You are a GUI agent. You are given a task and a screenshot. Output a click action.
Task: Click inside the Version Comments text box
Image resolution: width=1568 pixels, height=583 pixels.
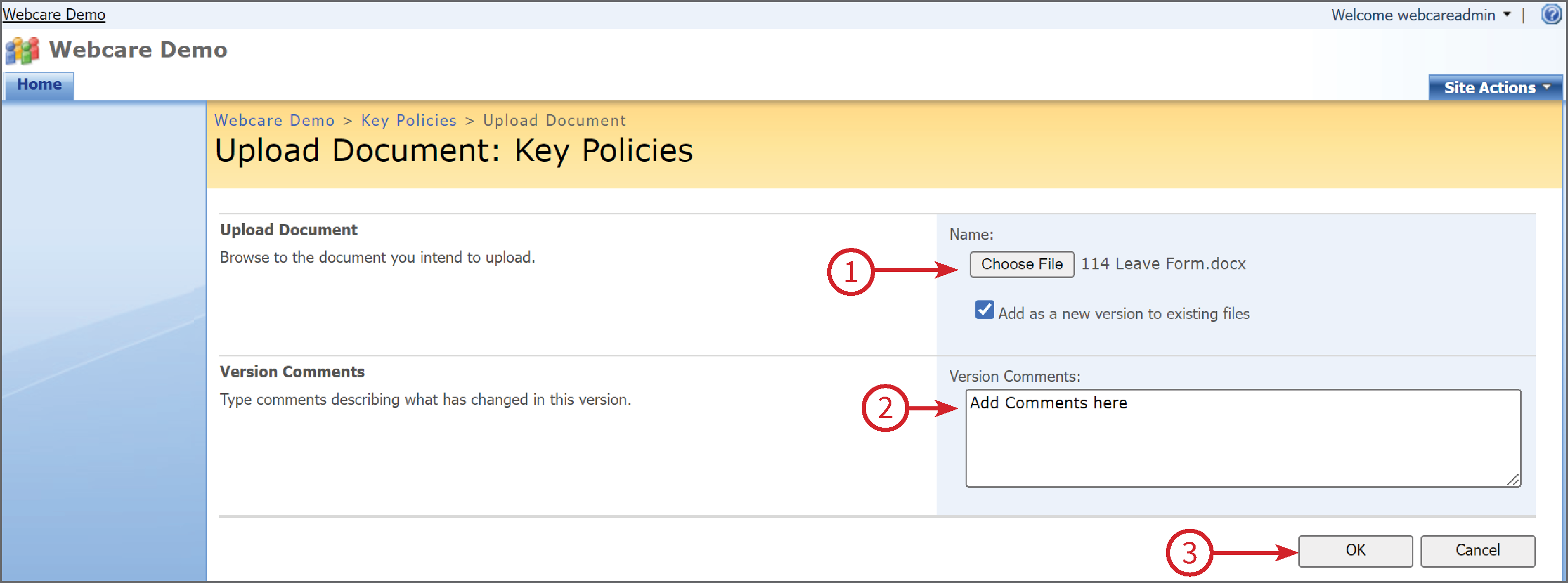[x=1243, y=438]
